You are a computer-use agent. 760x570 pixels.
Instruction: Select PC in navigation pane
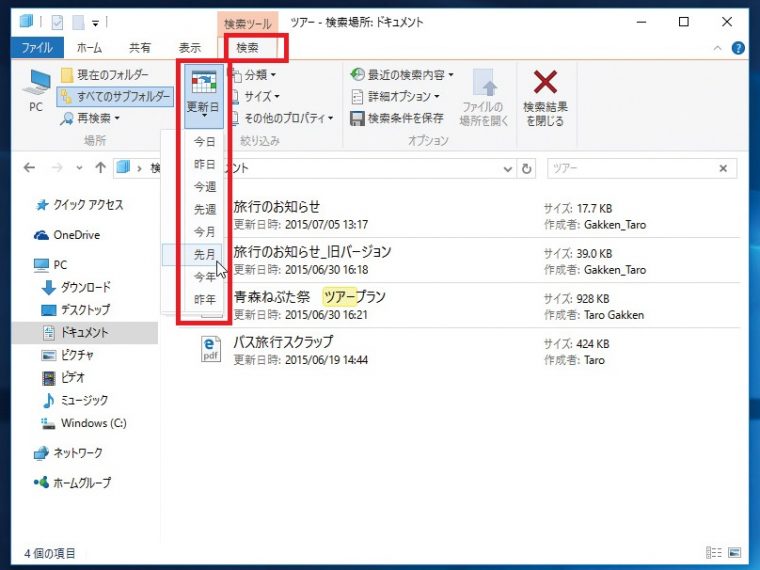click(x=50, y=265)
